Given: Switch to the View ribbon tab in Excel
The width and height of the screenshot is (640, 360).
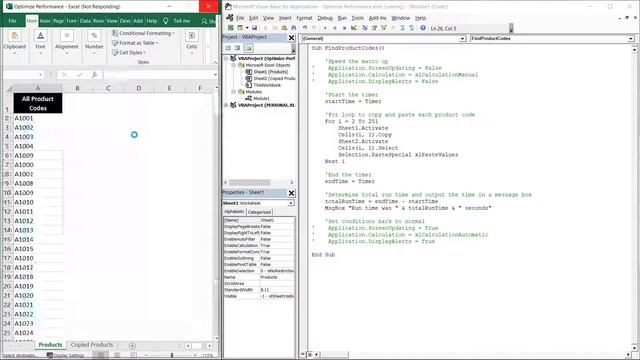Looking at the screenshot, I should tap(112, 21).
